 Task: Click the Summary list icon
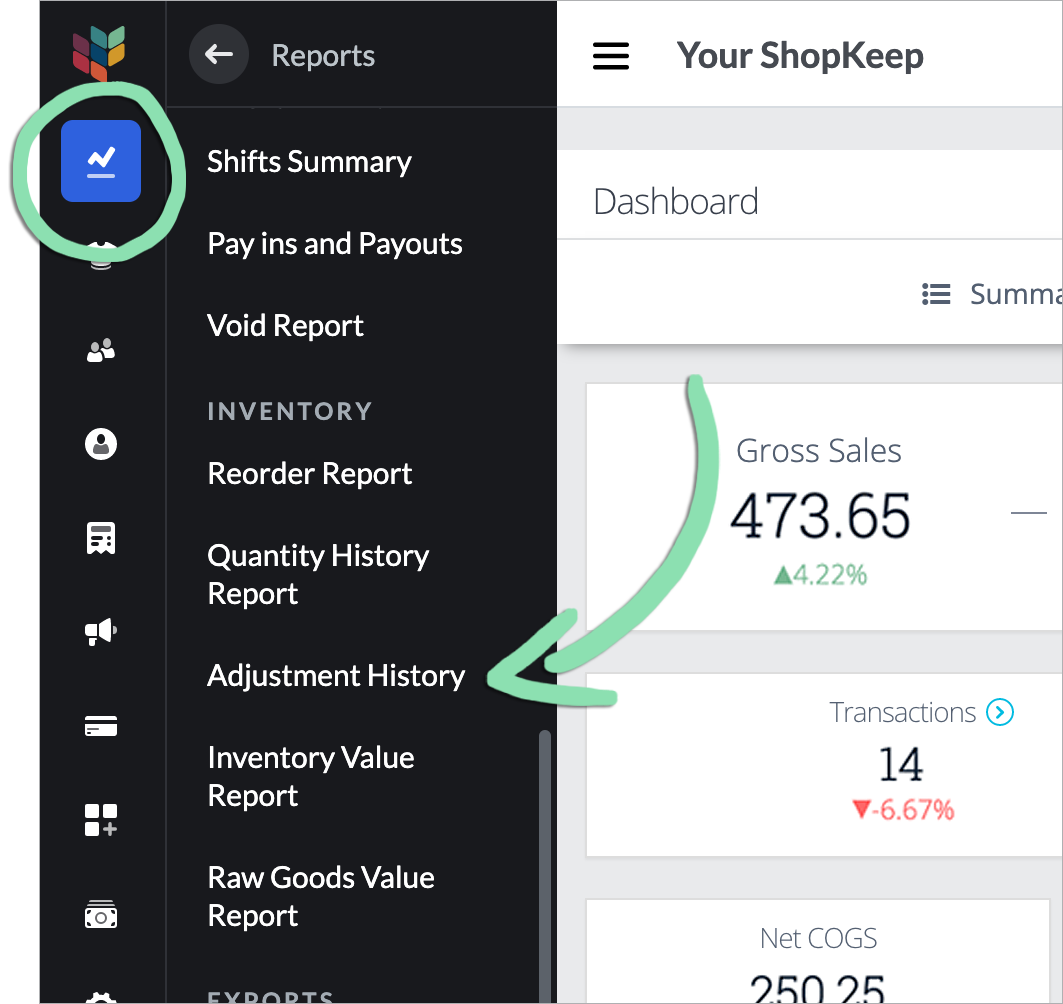coord(936,294)
